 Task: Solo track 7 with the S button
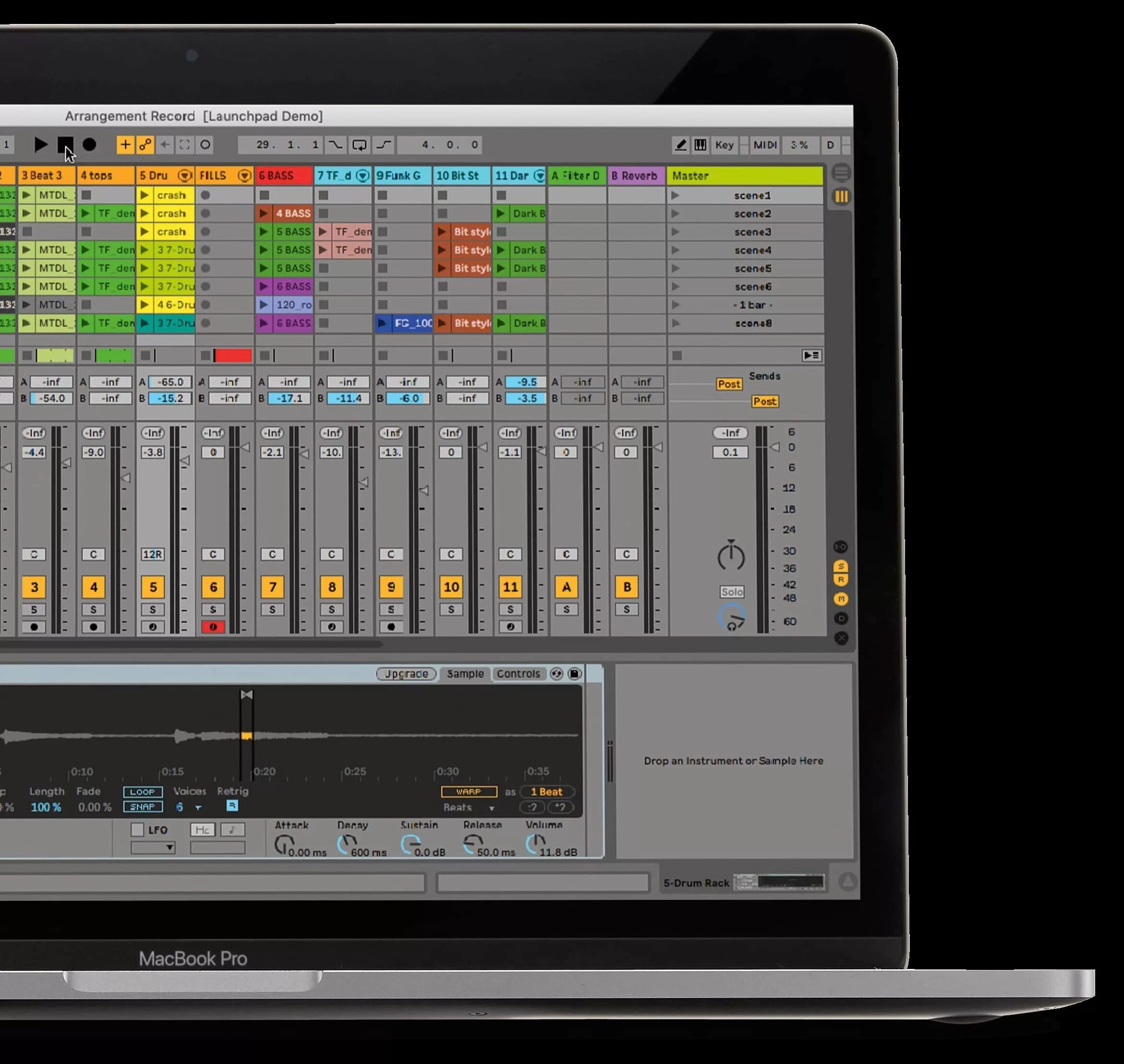[x=272, y=610]
